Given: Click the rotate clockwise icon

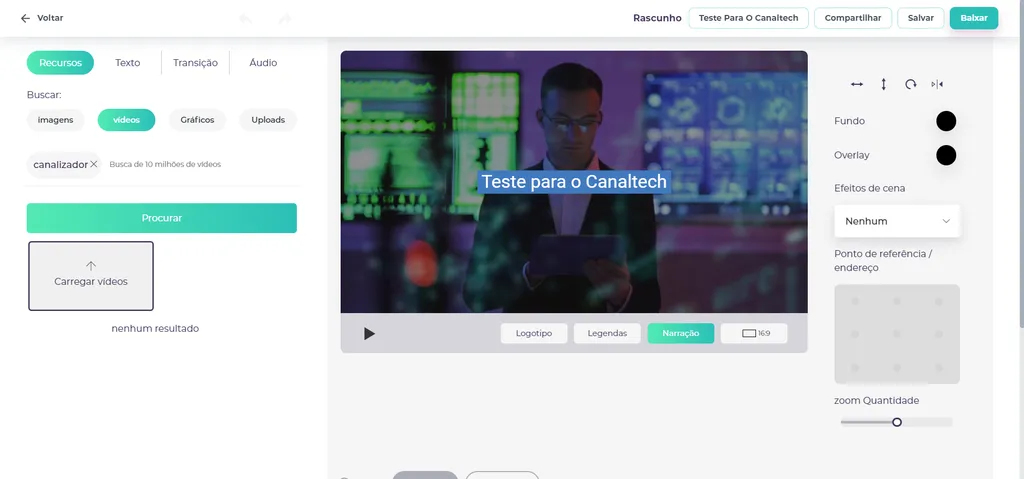Looking at the screenshot, I should pos(911,84).
